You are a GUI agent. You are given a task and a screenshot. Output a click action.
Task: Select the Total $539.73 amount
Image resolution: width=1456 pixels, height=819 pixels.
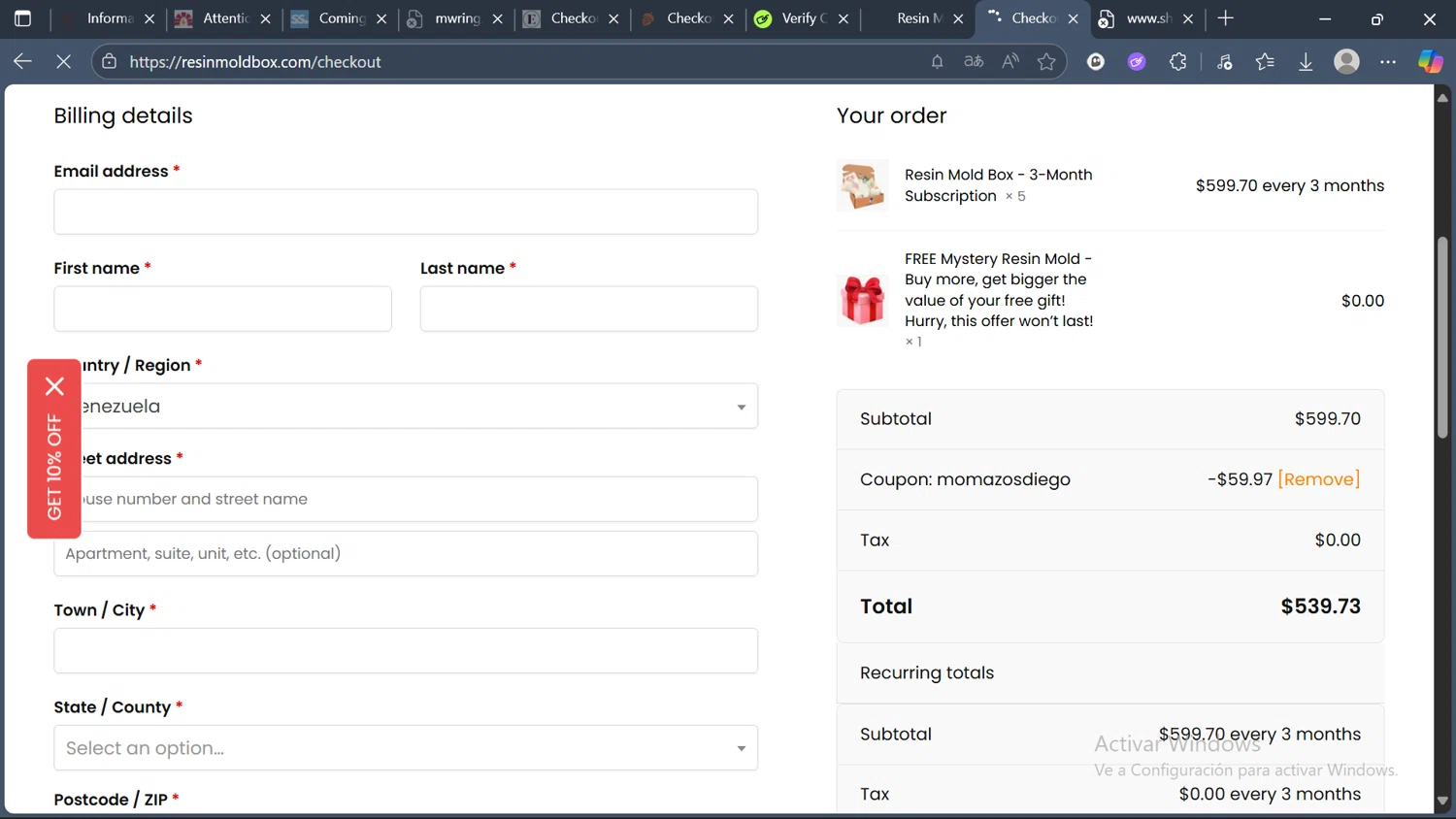point(1320,606)
